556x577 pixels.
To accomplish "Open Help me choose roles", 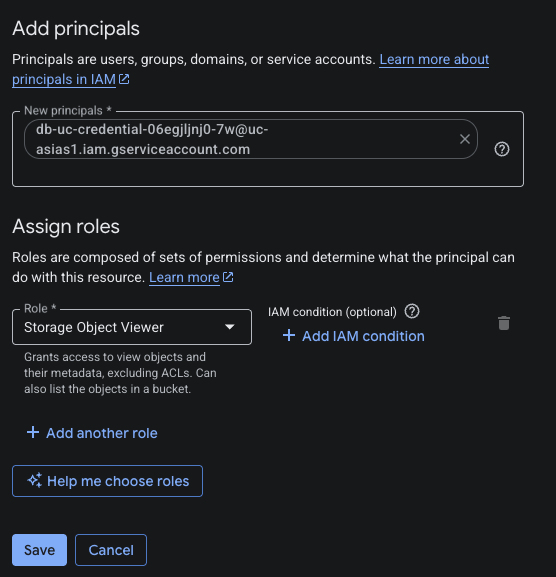I will [x=107, y=481].
